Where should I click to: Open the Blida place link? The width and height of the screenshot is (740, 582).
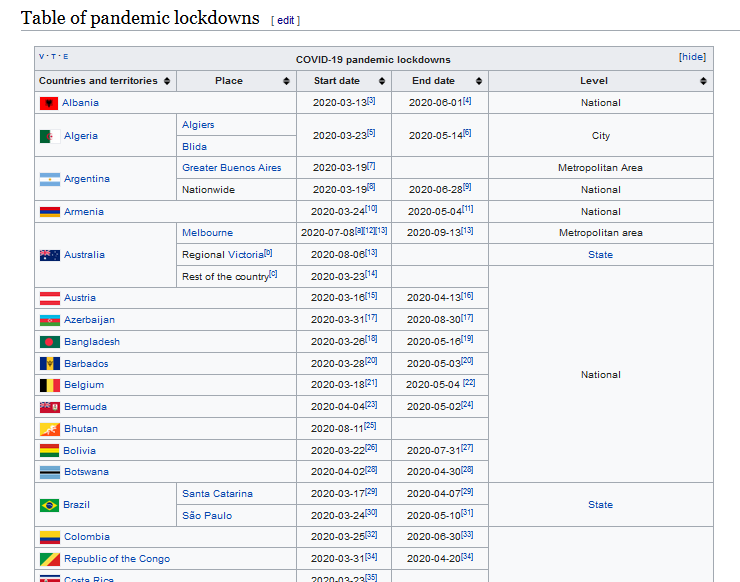[194, 146]
